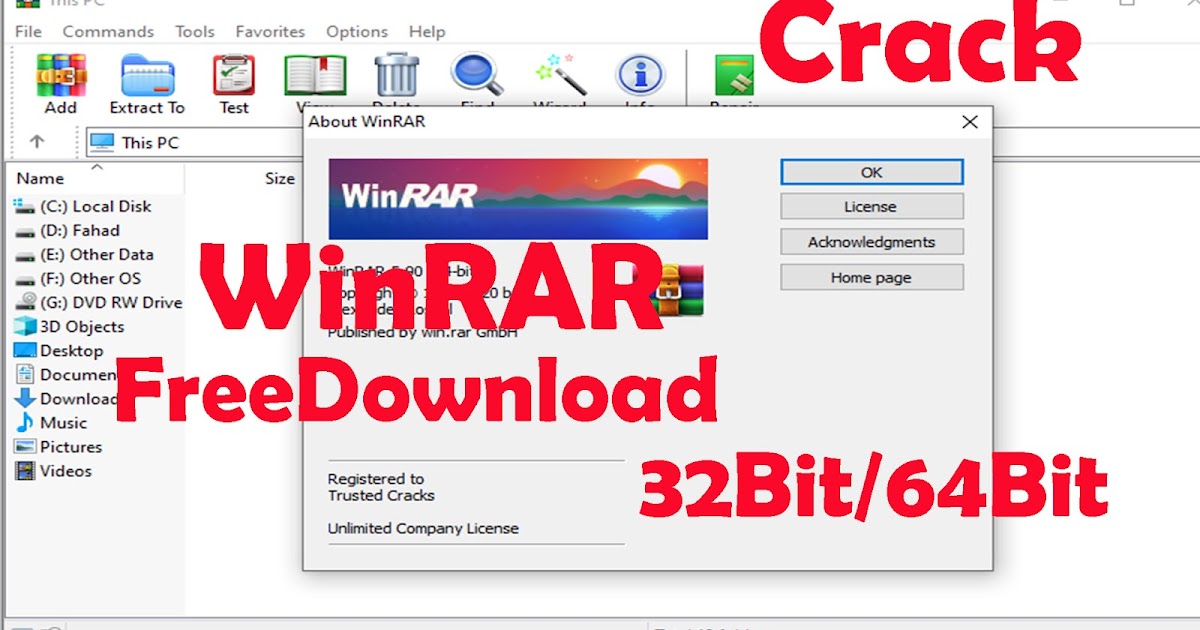This screenshot has width=1200, height=630.
Task: Click the This PC monitor icon in address bar
Action: (x=103, y=142)
